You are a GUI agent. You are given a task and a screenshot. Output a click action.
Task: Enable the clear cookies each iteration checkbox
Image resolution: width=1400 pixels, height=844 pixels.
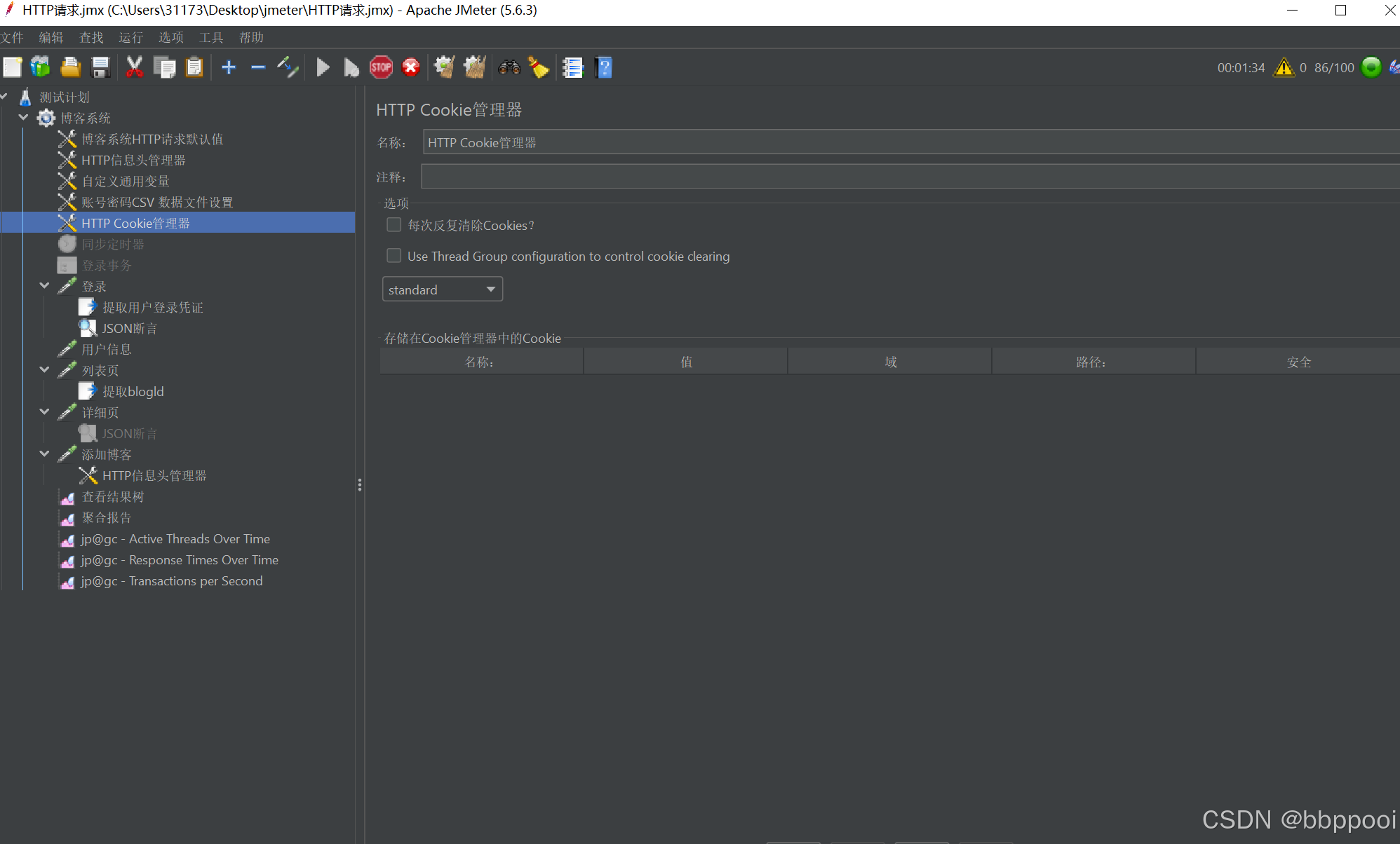click(x=394, y=225)
